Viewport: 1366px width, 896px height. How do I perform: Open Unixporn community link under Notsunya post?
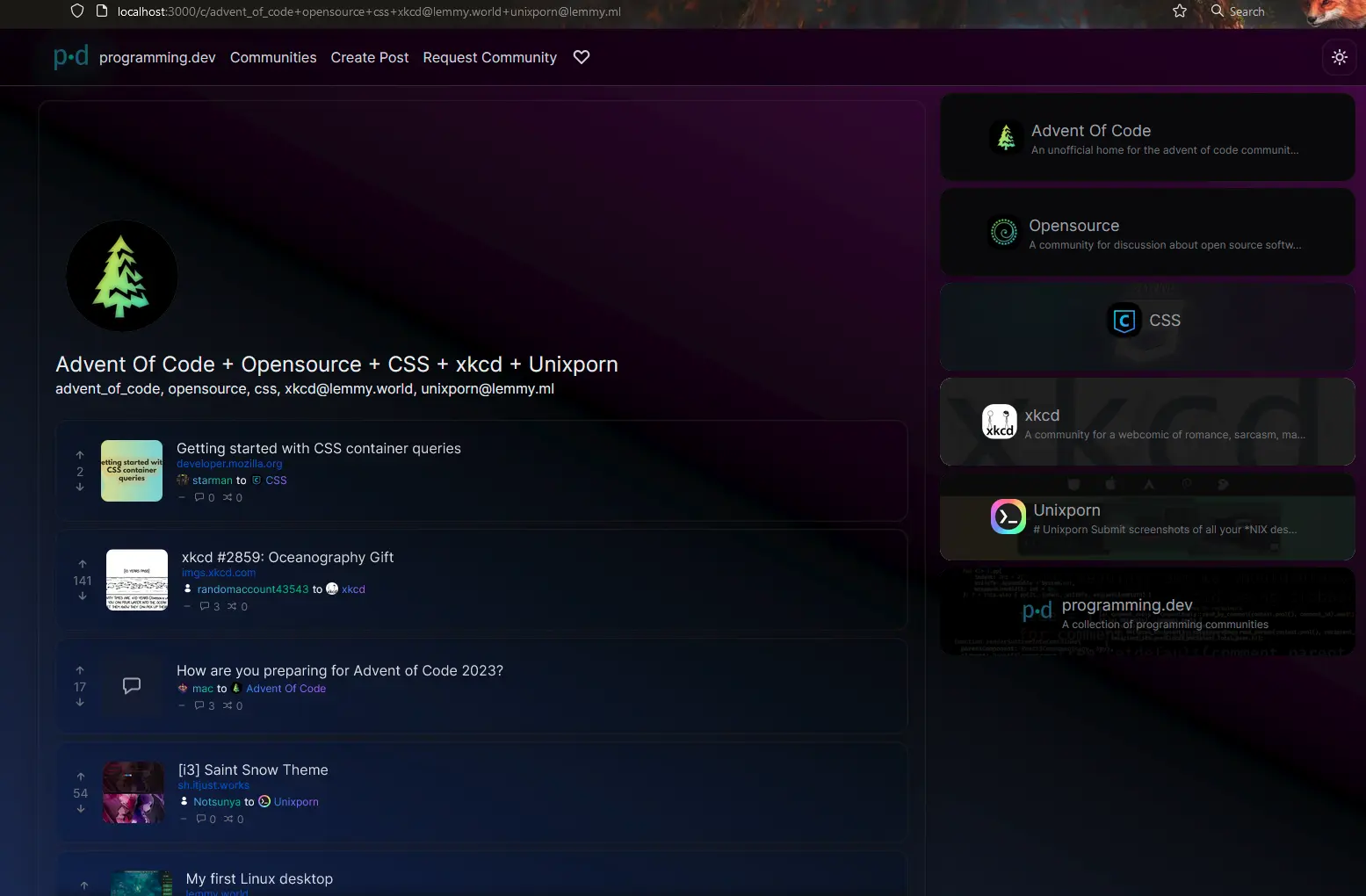[296, 802]
